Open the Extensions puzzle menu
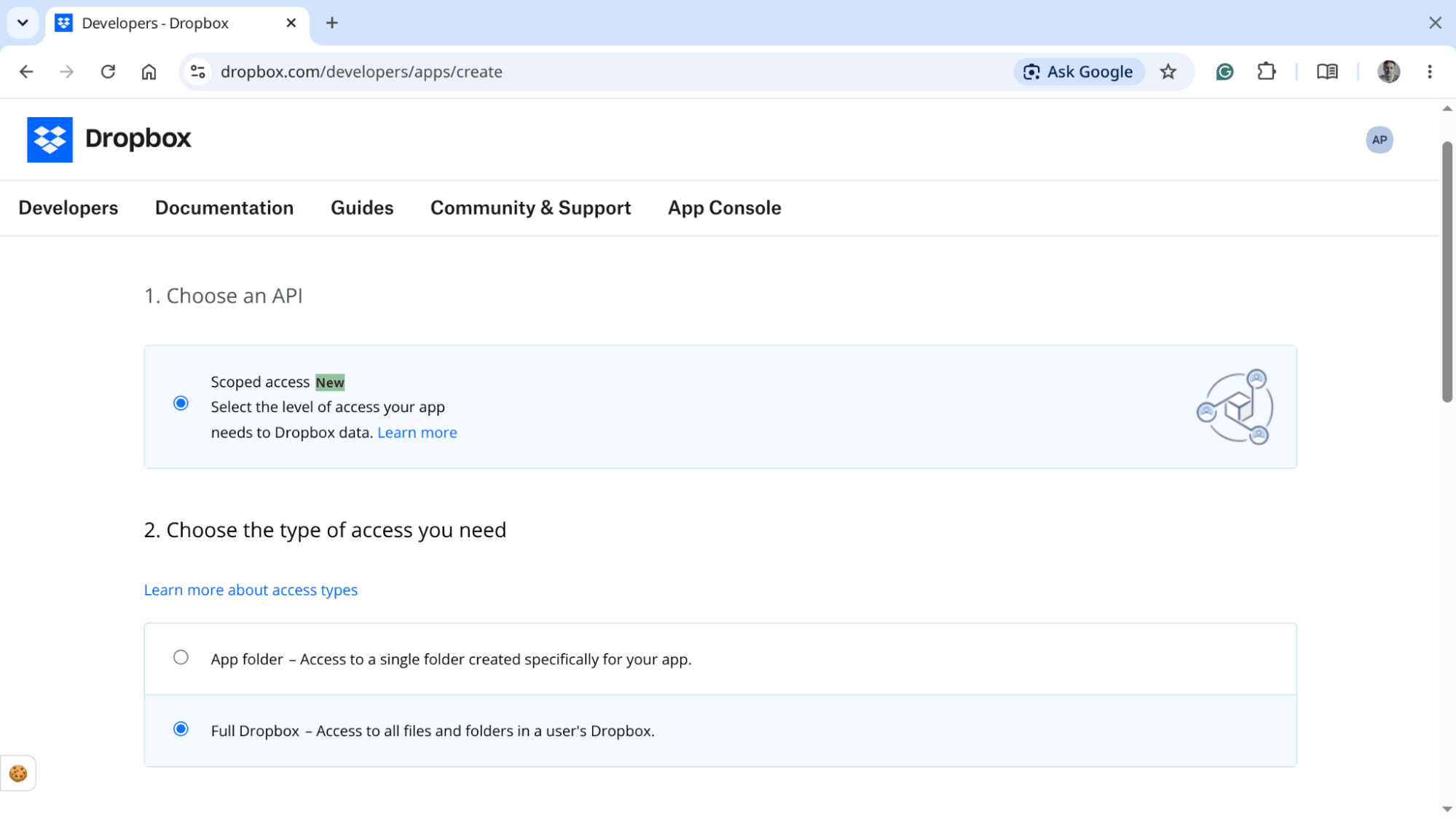Viewport: 1456px width, 819px height. 1267,71
